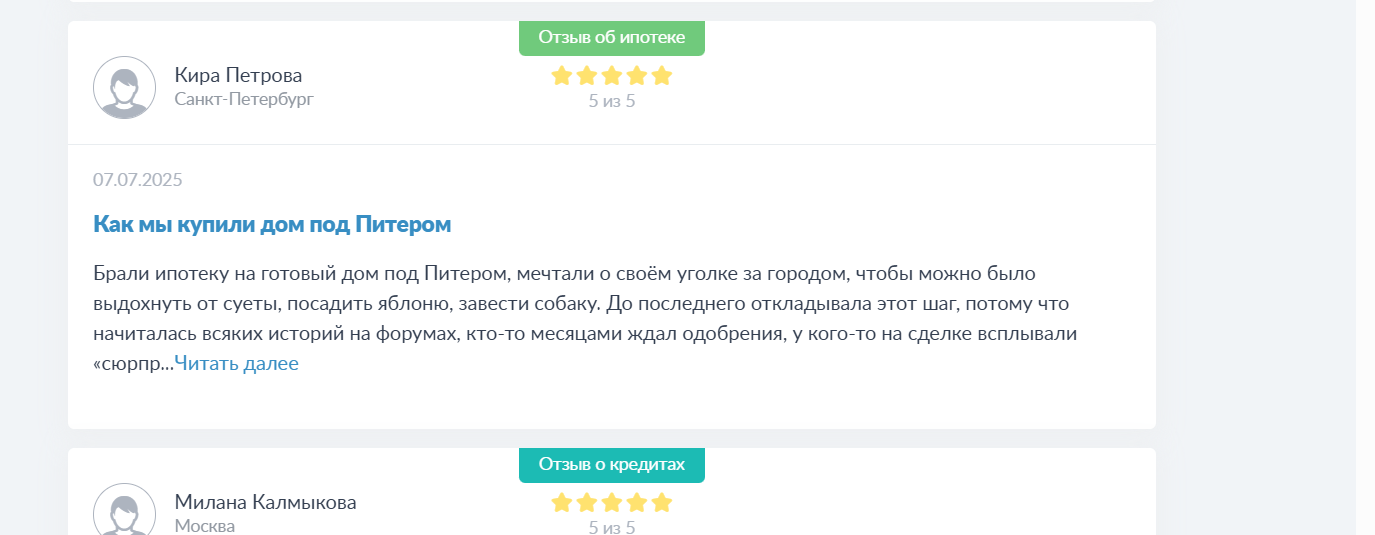The height and width of the screenshot is (535, 1375).
Task: Click fifth star in Milana Kalmykova's rating
Action: pyautogui.click(x=662, y=502)
